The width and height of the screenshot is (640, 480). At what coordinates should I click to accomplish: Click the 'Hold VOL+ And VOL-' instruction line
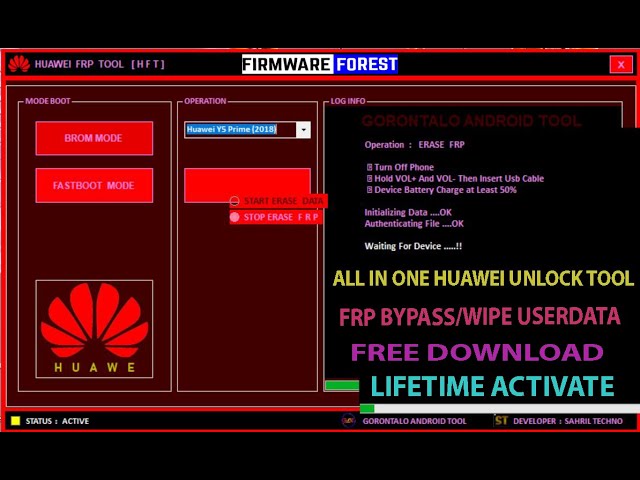click(455, 178)
